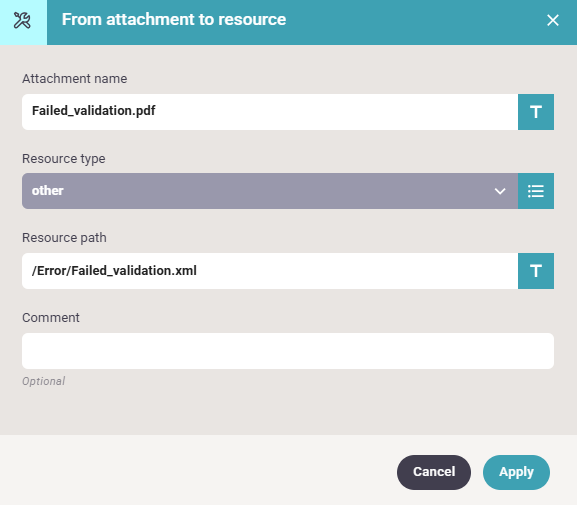This screenshot has height=505, width=577.
Task: Click into the Resource path input field
Action: (x=270, y=271)
